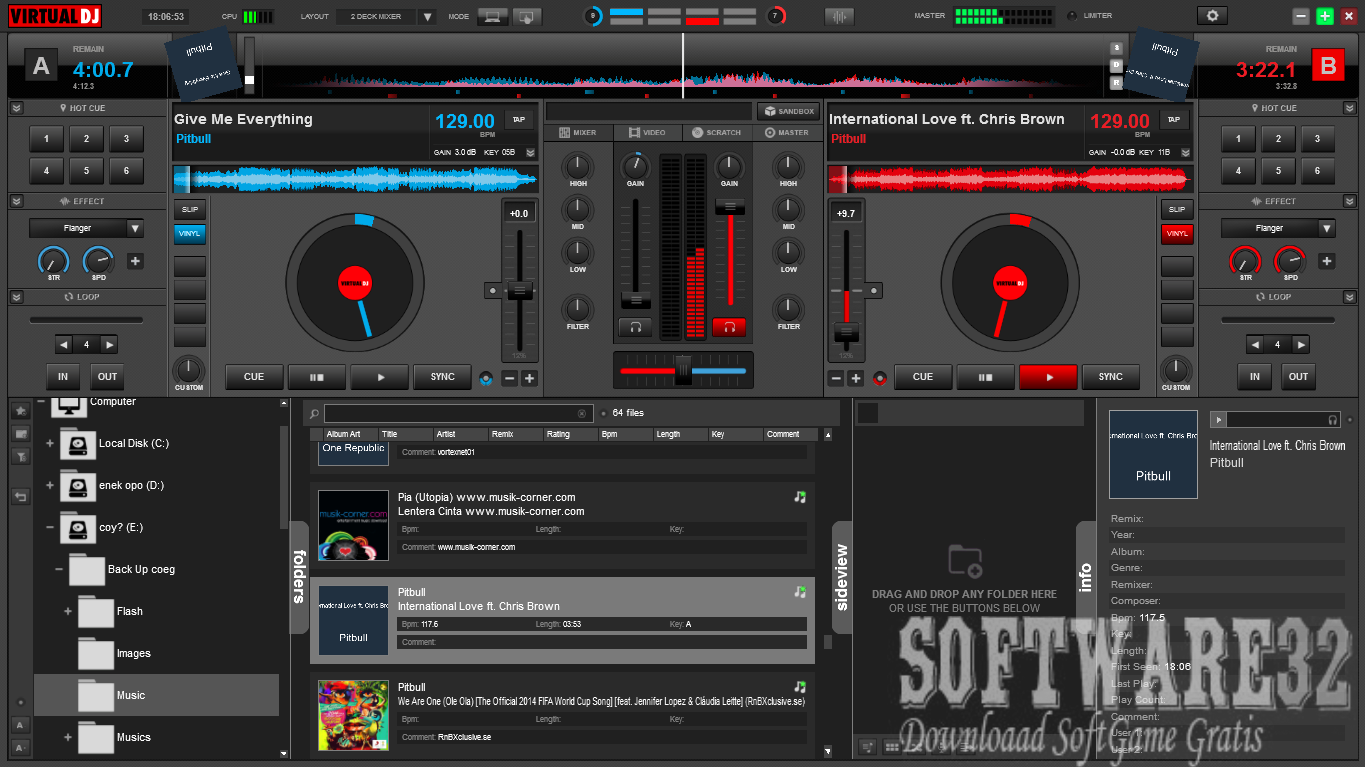Viewport: 1365px width, 767px height.
Task: Add an effect slot with deck A's plus
Action: [x=135, y=261]
